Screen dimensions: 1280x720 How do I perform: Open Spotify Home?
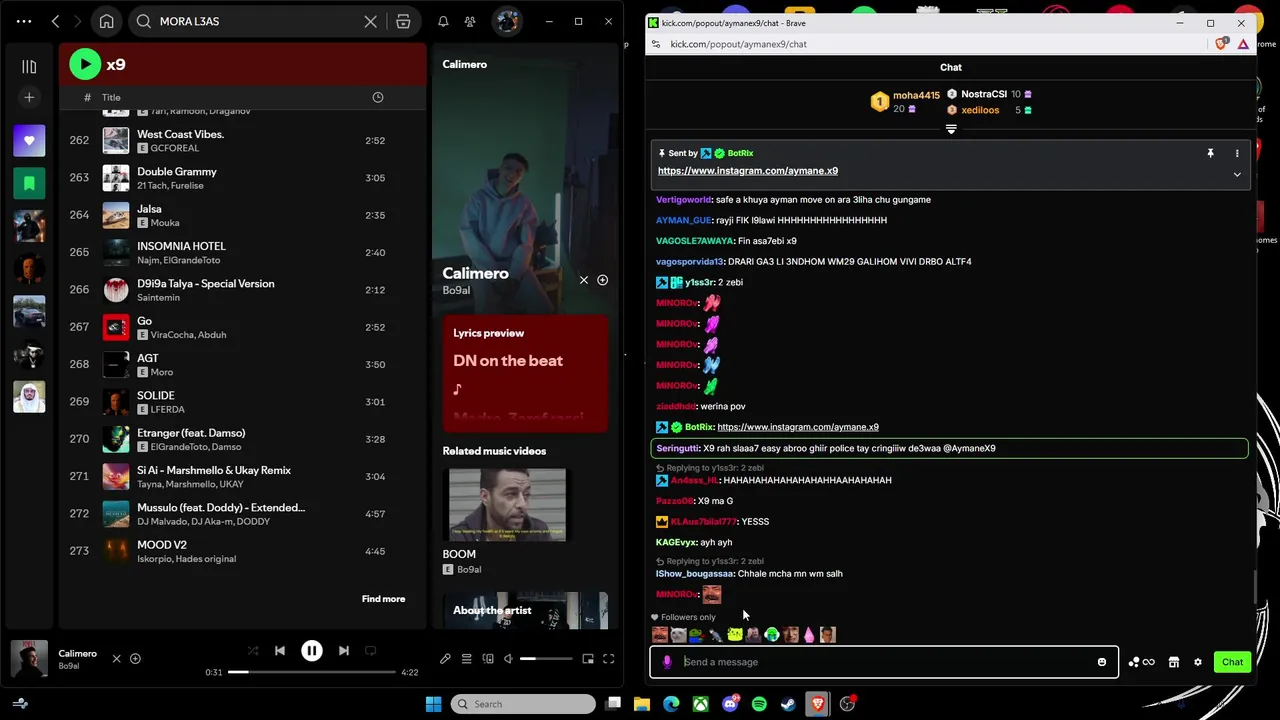pos(106,21)
